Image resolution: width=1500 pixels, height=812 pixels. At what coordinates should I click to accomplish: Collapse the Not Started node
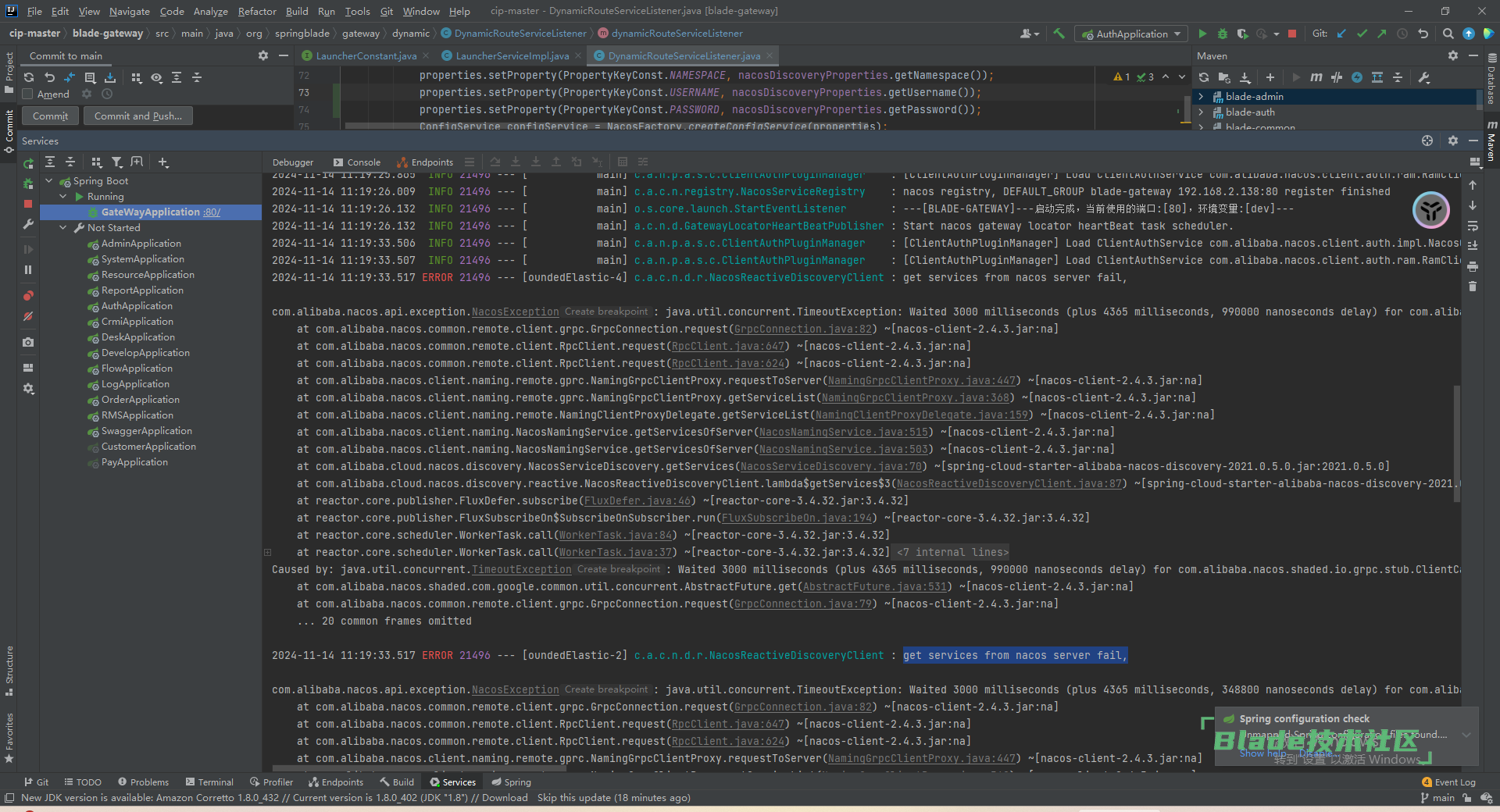[x=63, y=228]
